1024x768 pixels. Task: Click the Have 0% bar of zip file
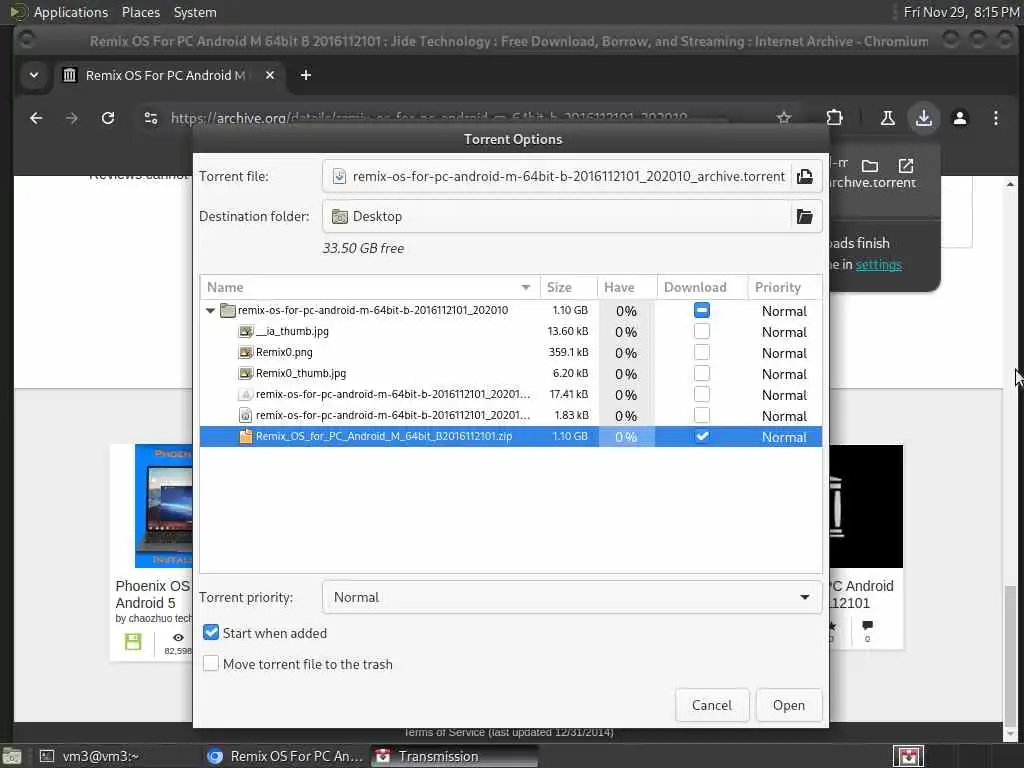626,437
